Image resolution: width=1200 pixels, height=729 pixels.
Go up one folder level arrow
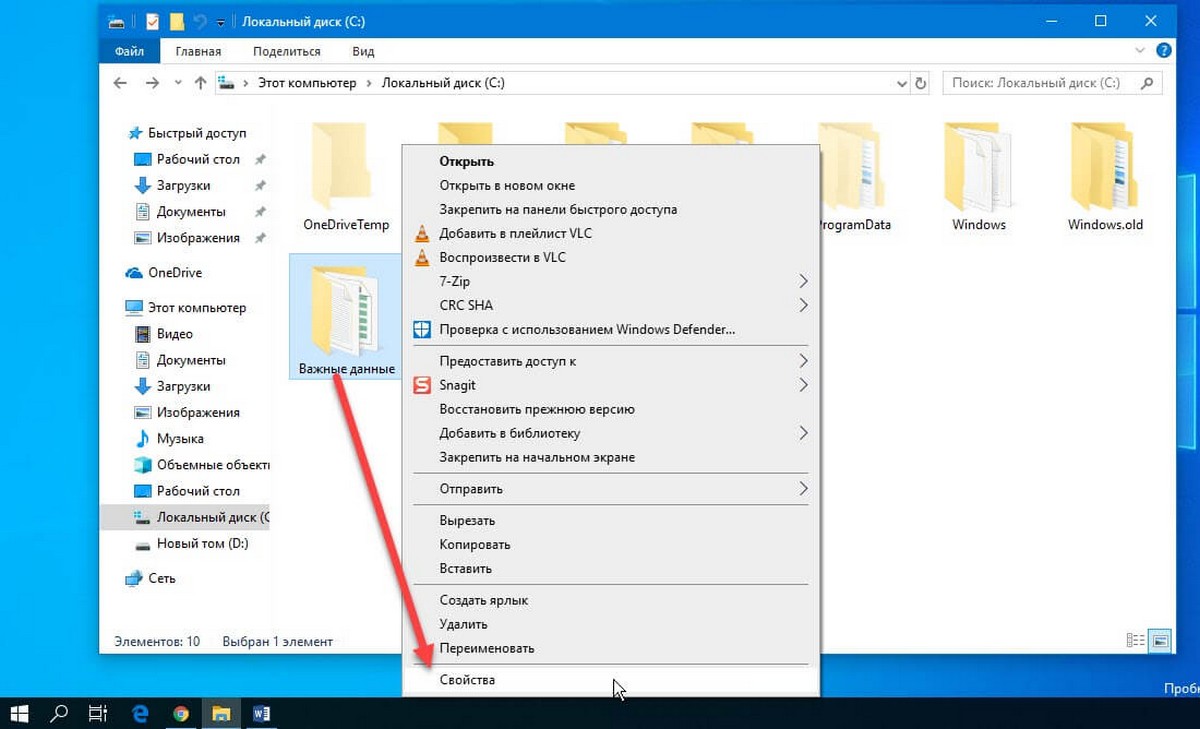point(200,83)
